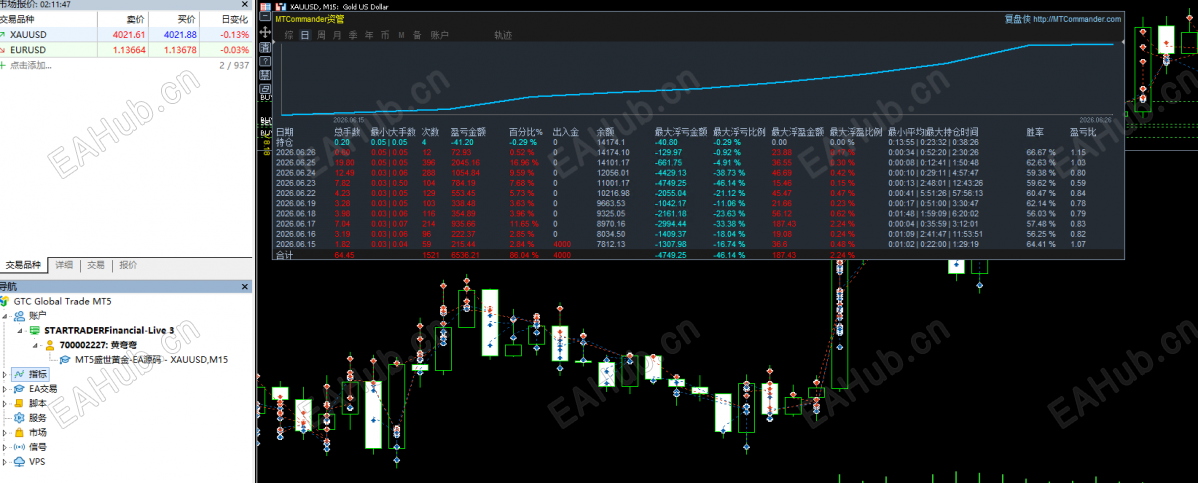Switch to the 报价 tab
The image size is (1198, 483).
128,265
